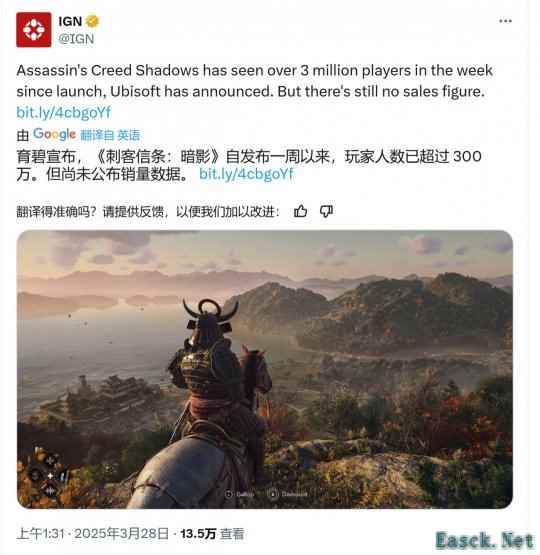Open the three-dot more options menu

(505, 21)
